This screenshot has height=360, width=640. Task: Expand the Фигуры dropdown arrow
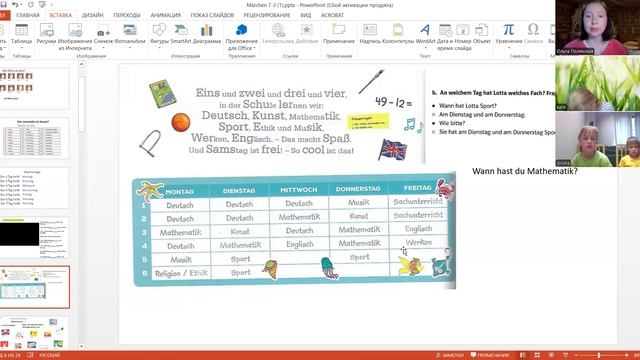pyautogui.click(x=159, y=48)
